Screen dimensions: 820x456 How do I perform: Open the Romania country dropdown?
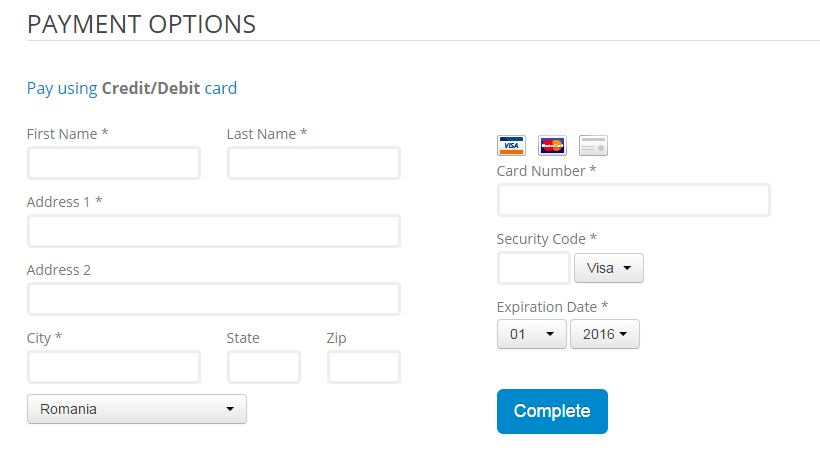[x=137, y=409]
